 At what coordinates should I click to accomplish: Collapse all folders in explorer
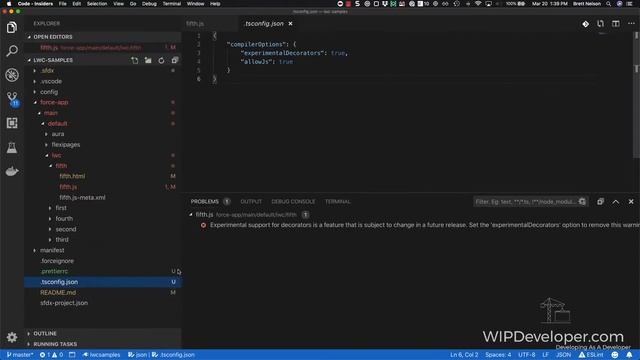click(175, 60)
